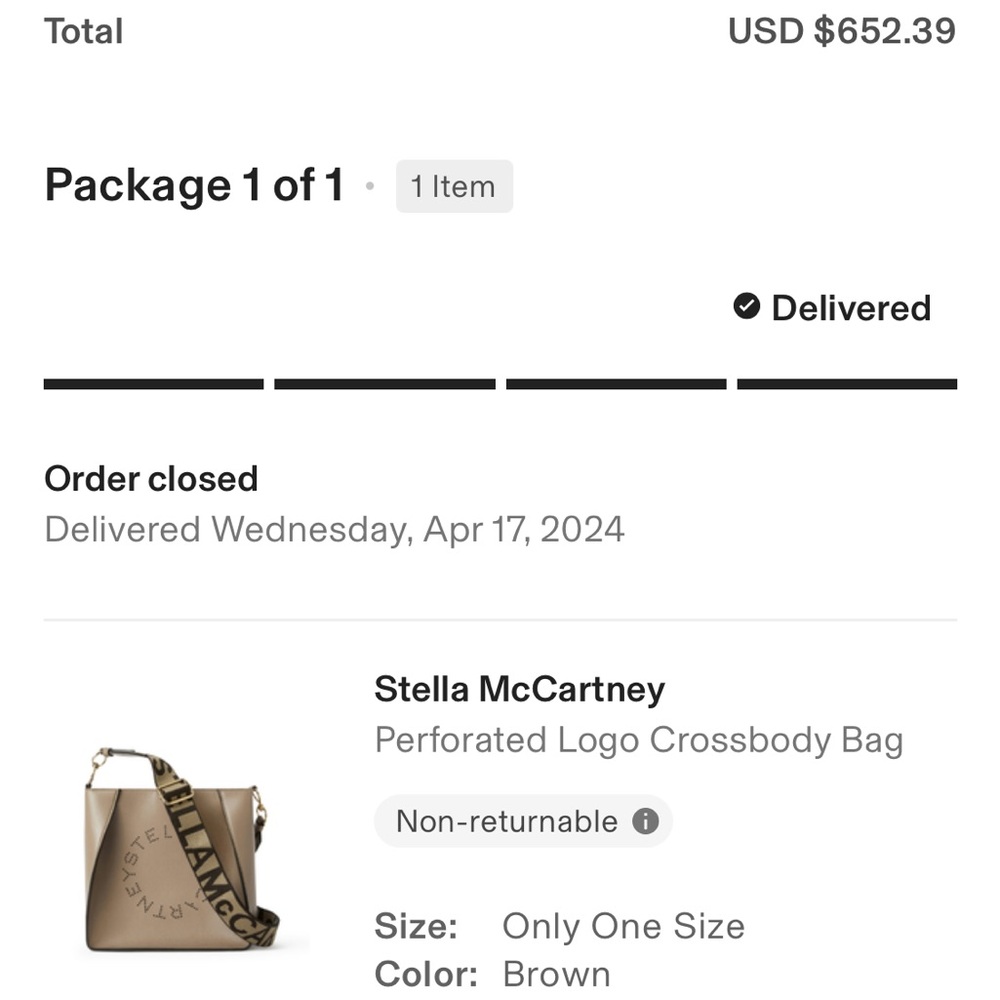1000x1000 pixels.
Task: Click the Order closed heading
Action: click(x=151, y=478)
